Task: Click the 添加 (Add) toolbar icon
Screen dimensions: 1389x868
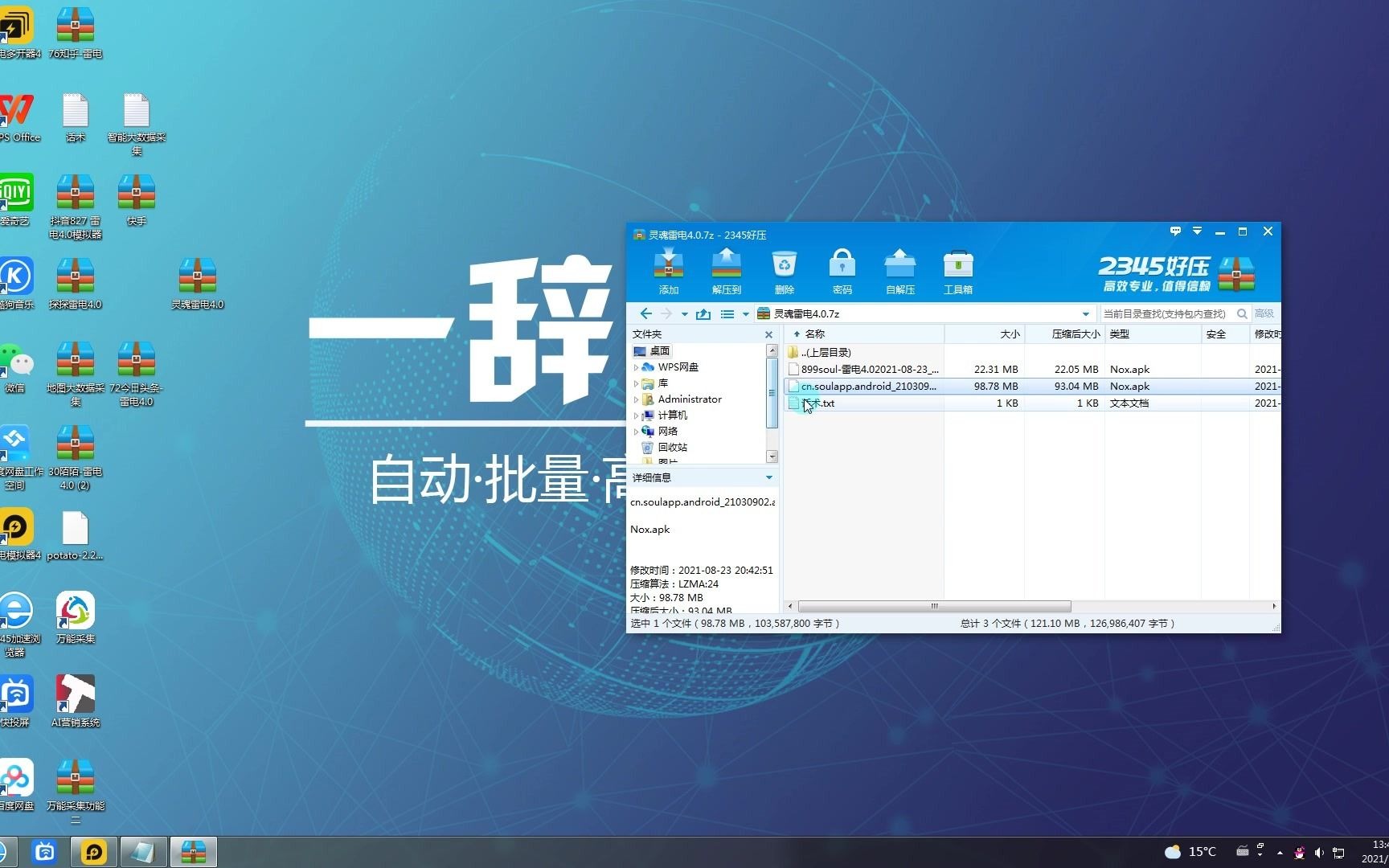Action: (x=669, y=272)
